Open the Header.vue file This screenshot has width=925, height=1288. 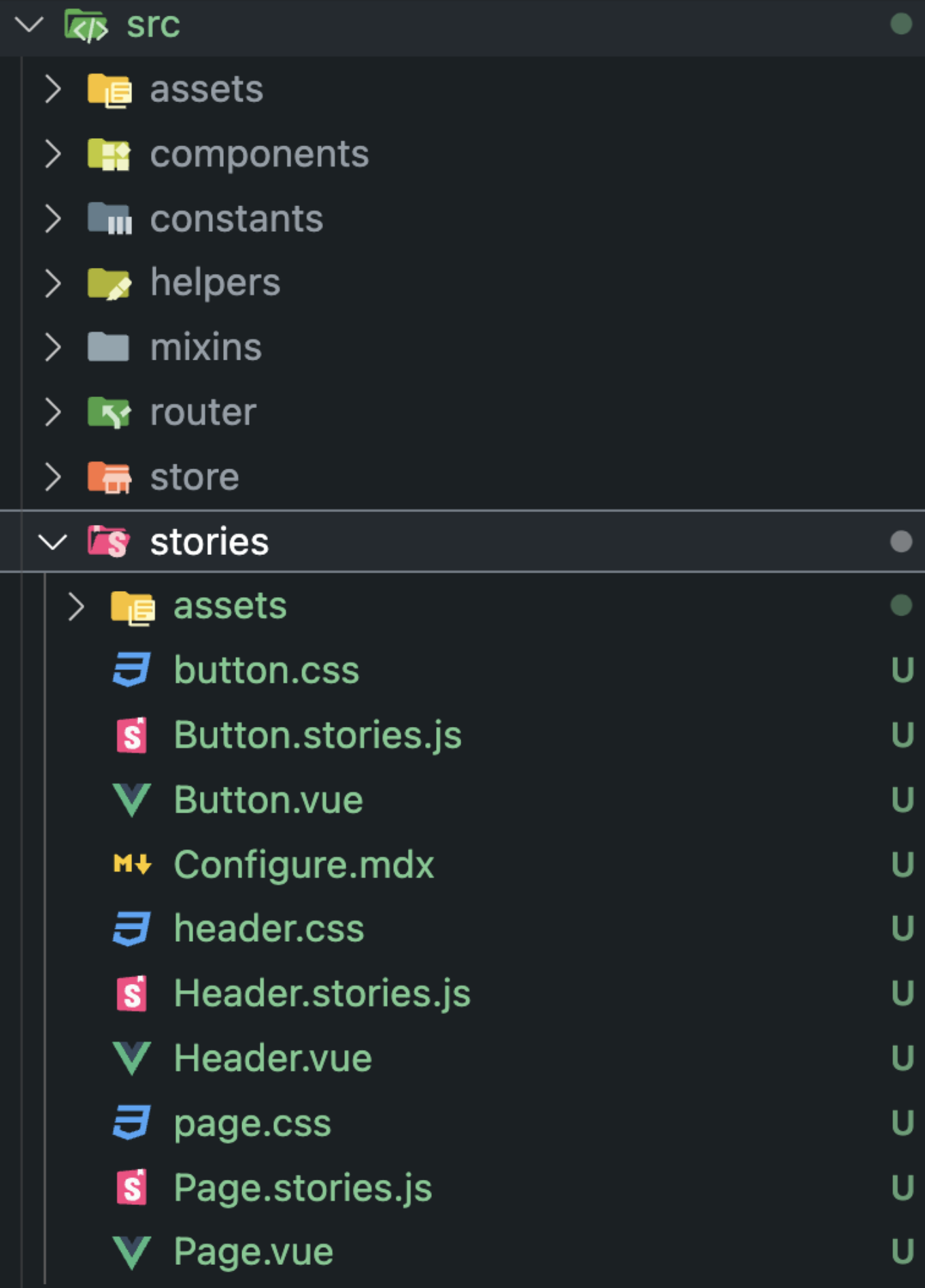(x=462, y=1058)
